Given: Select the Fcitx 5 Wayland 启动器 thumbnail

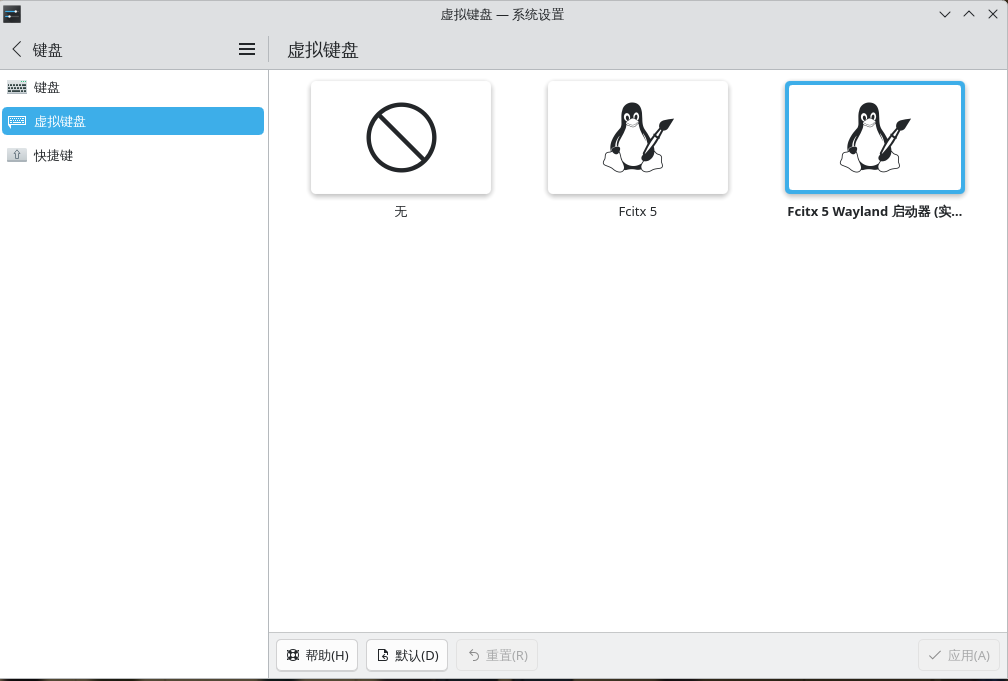Looking at the screenshot, I should click(875, 137).
